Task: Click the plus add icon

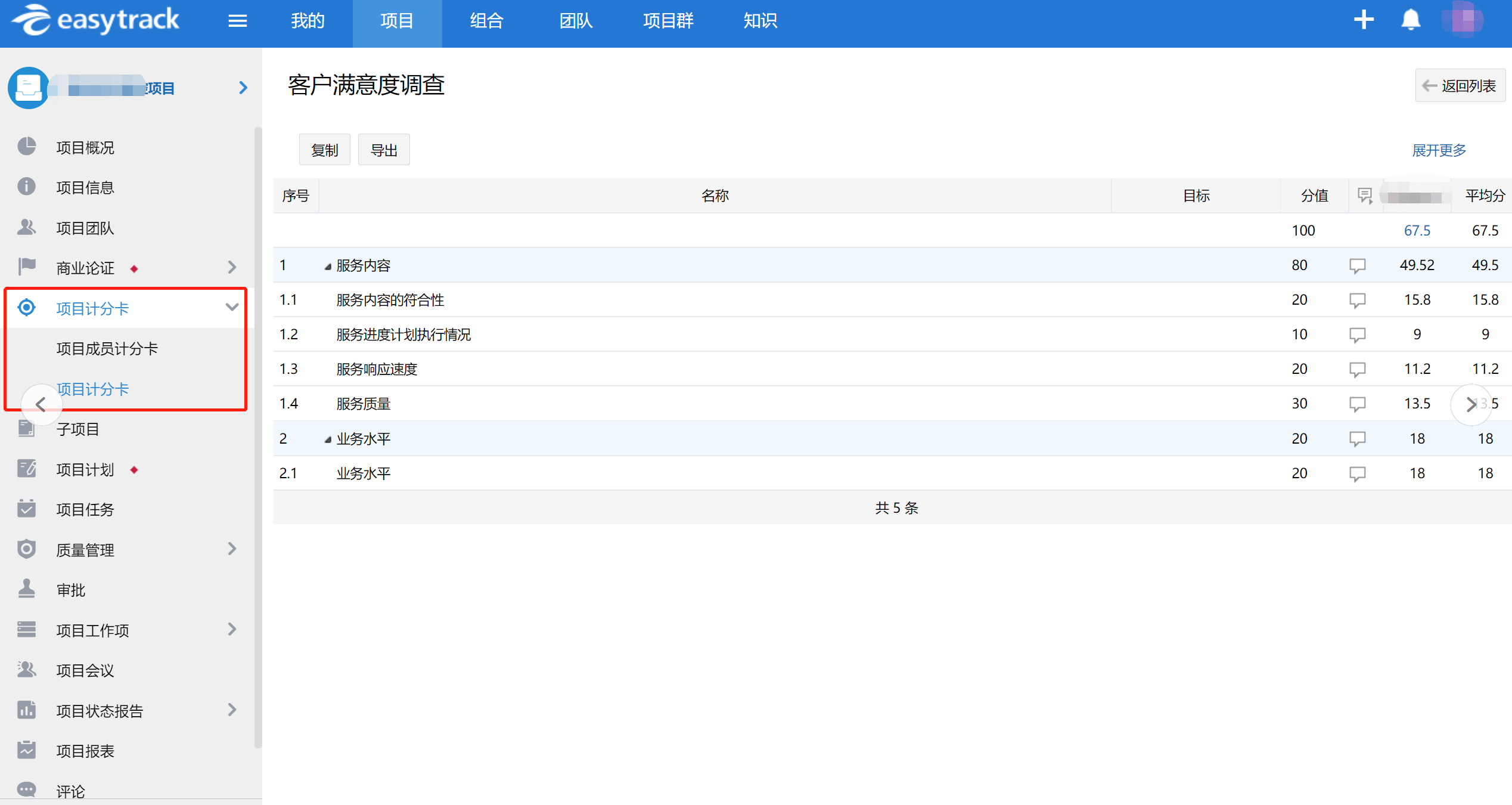Action: 1363,20
